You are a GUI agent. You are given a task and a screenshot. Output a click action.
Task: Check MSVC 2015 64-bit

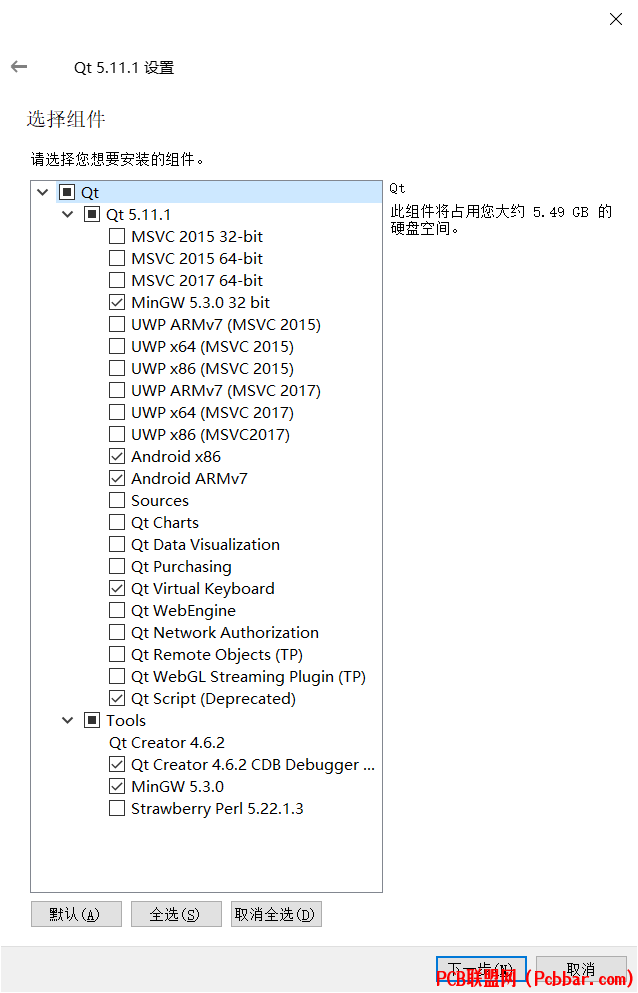pyautogui.click(x=117, y=258)
